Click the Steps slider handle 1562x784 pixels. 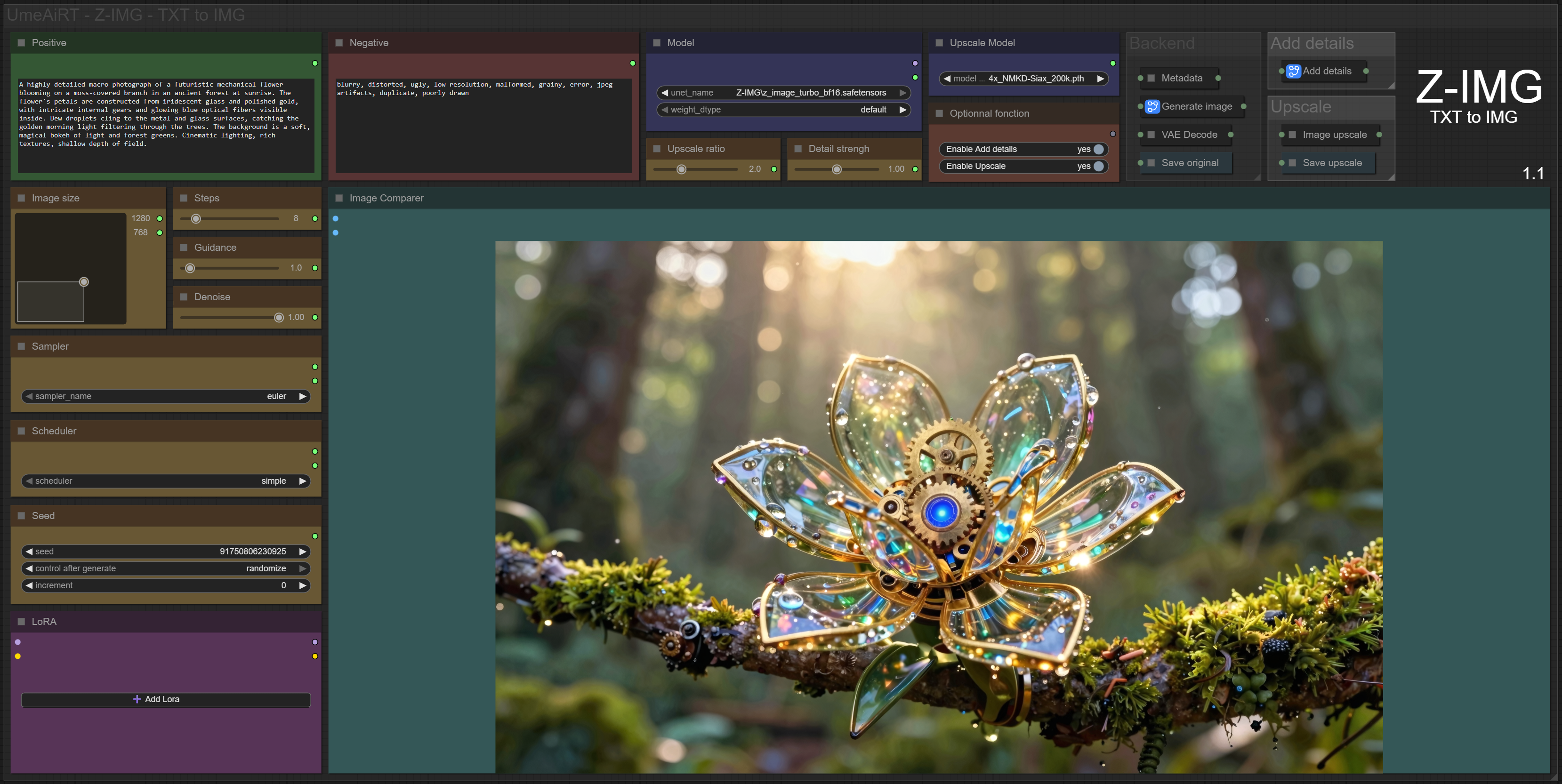click(x=196, y=219)
